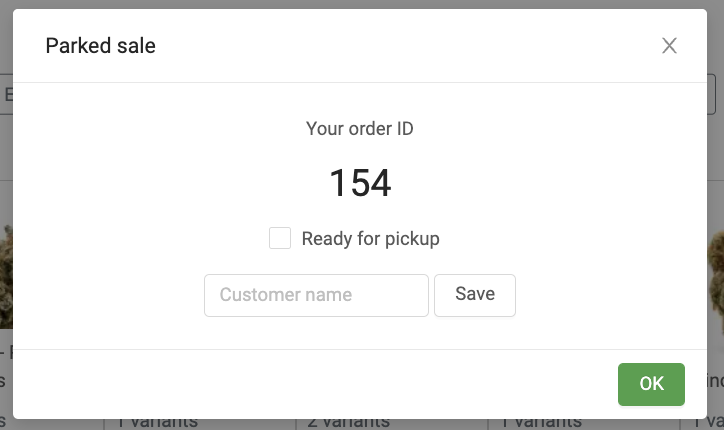Click empty footer area left of OK
The height and width of the screenshot is (430, 724).
click(x=300, y=384)
